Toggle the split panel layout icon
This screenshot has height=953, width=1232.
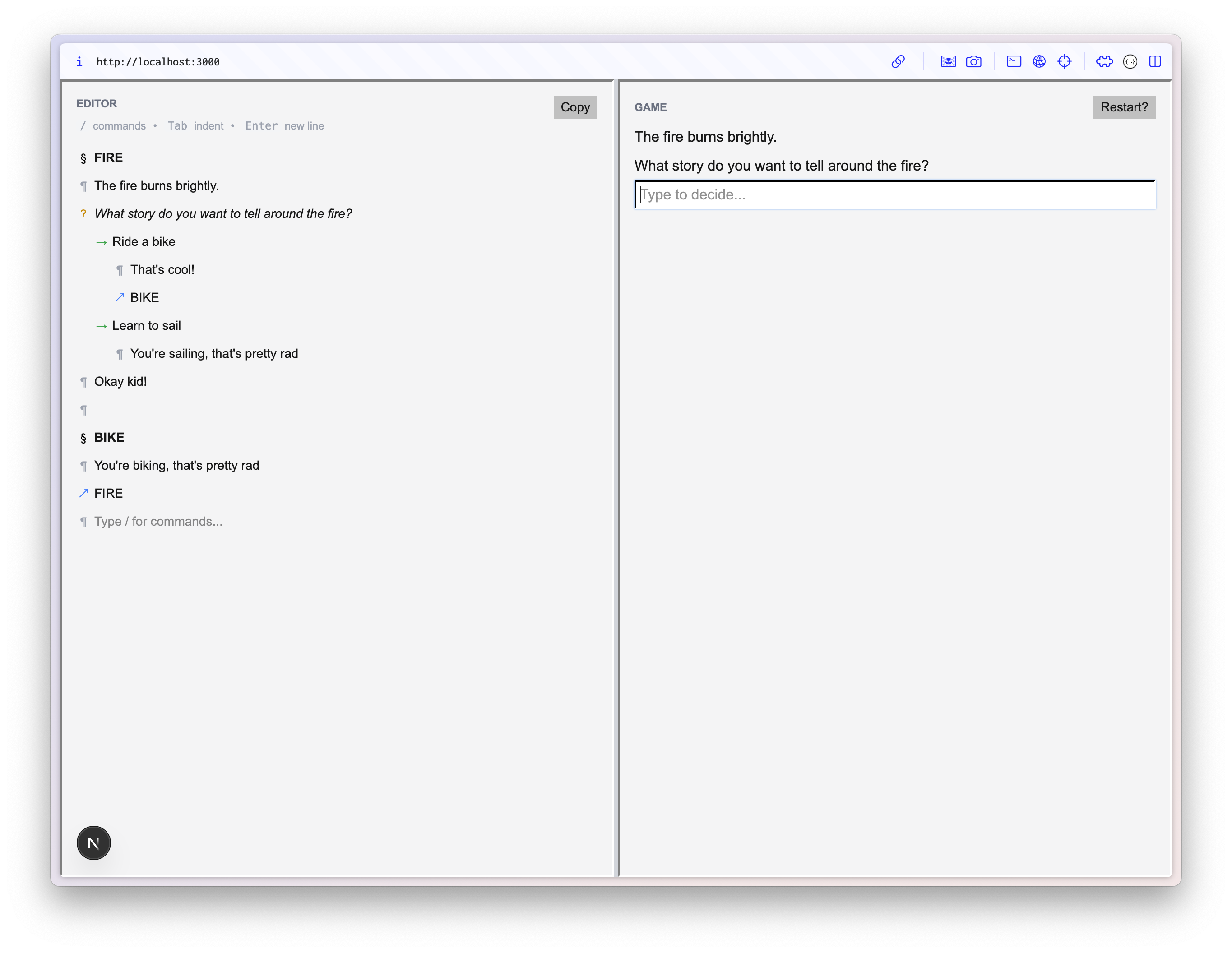coord(1155,61)
